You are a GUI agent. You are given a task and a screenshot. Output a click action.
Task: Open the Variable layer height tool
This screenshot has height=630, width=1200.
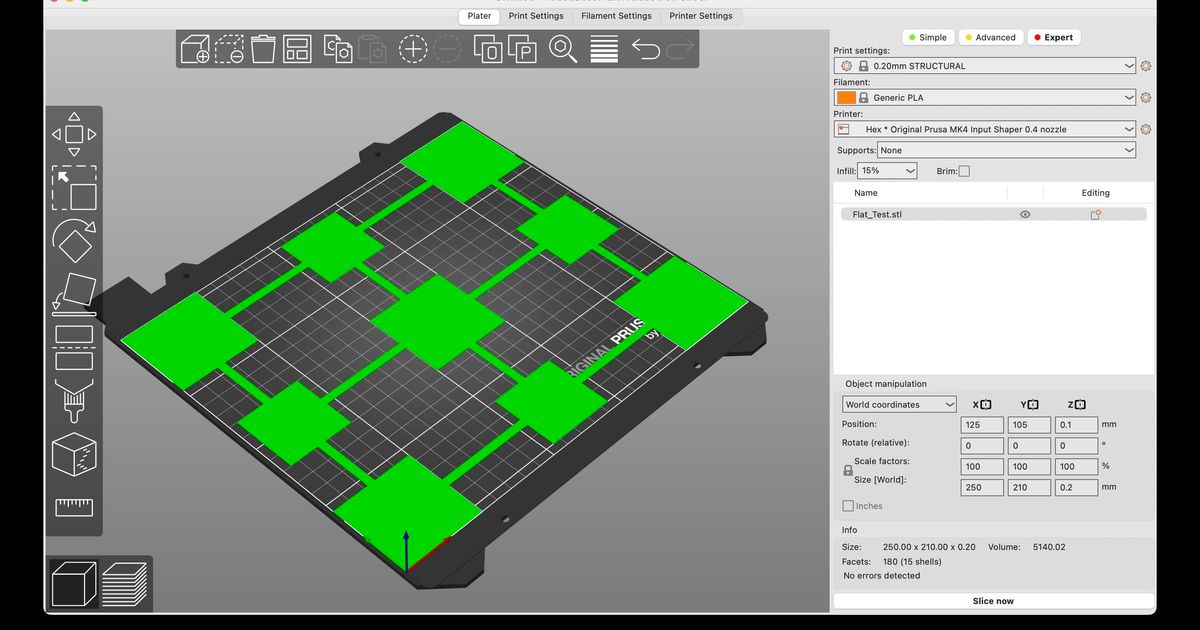pos(603,48)
